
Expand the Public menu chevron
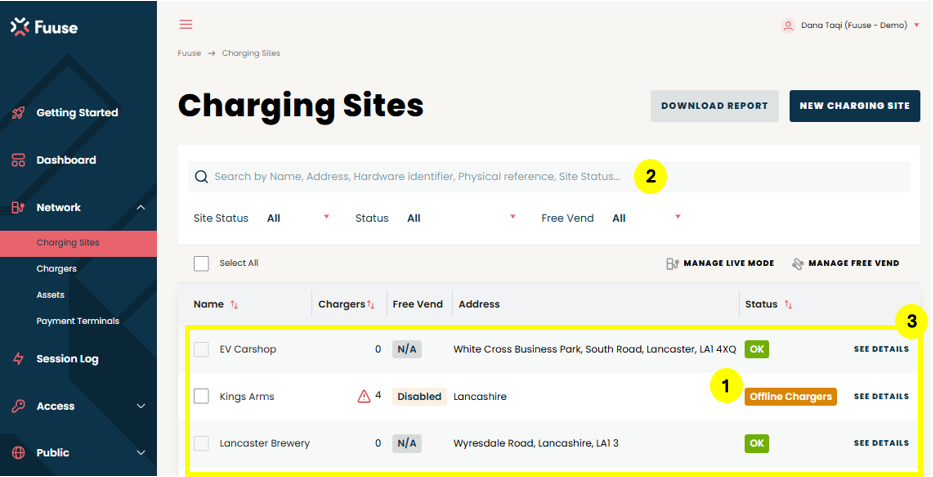click(x=140, y=453)
